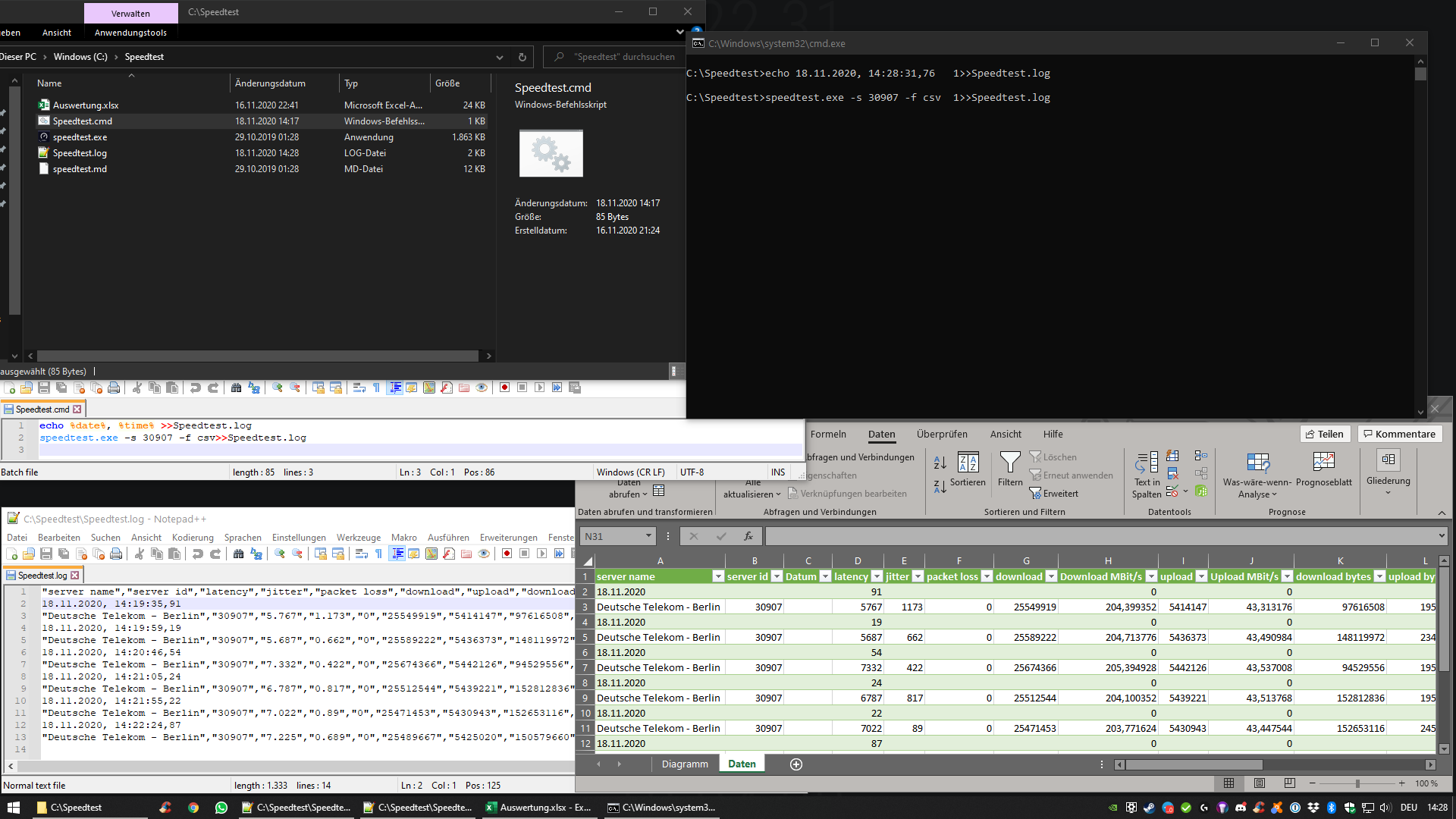
Task: Click the Filtern funnel icon in Excel
Action: point(1009,462)
